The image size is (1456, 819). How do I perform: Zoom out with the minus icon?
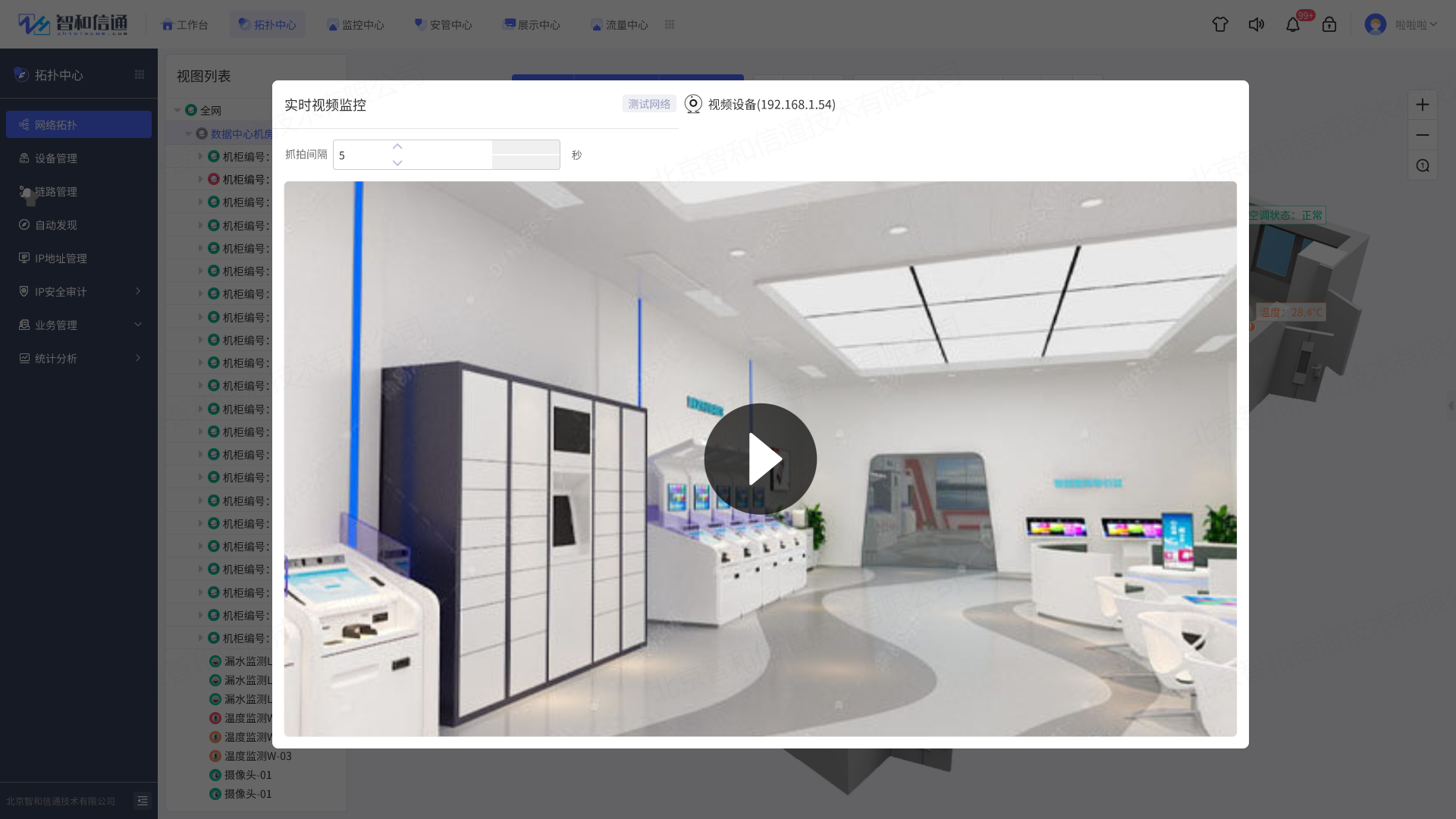pyautogui.click(x=1423, y=135)
